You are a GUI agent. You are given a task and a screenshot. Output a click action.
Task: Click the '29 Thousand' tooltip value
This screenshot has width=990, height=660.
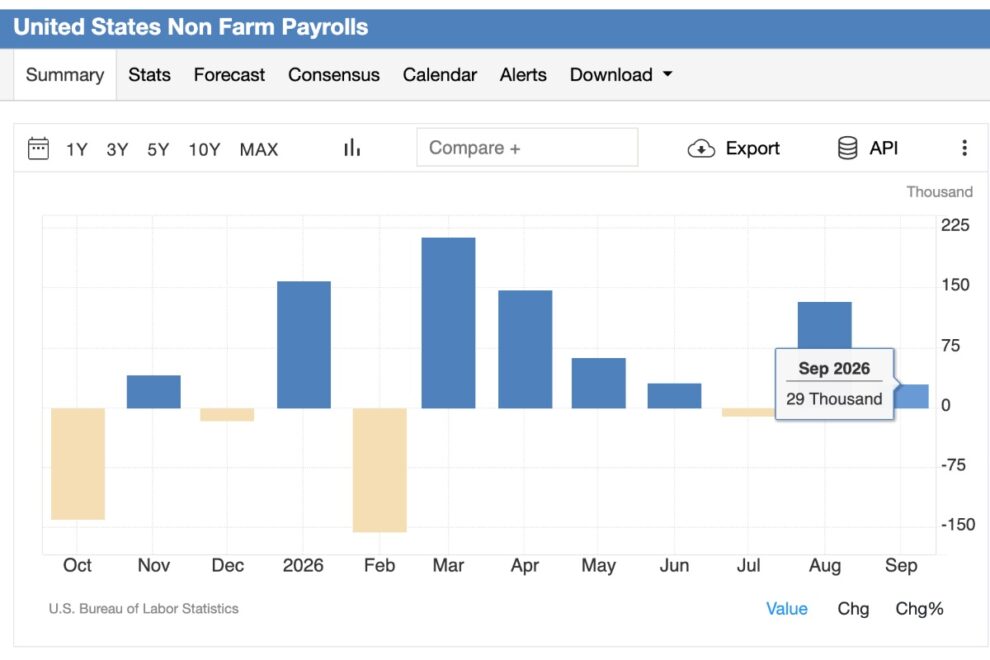pos(834,399)
